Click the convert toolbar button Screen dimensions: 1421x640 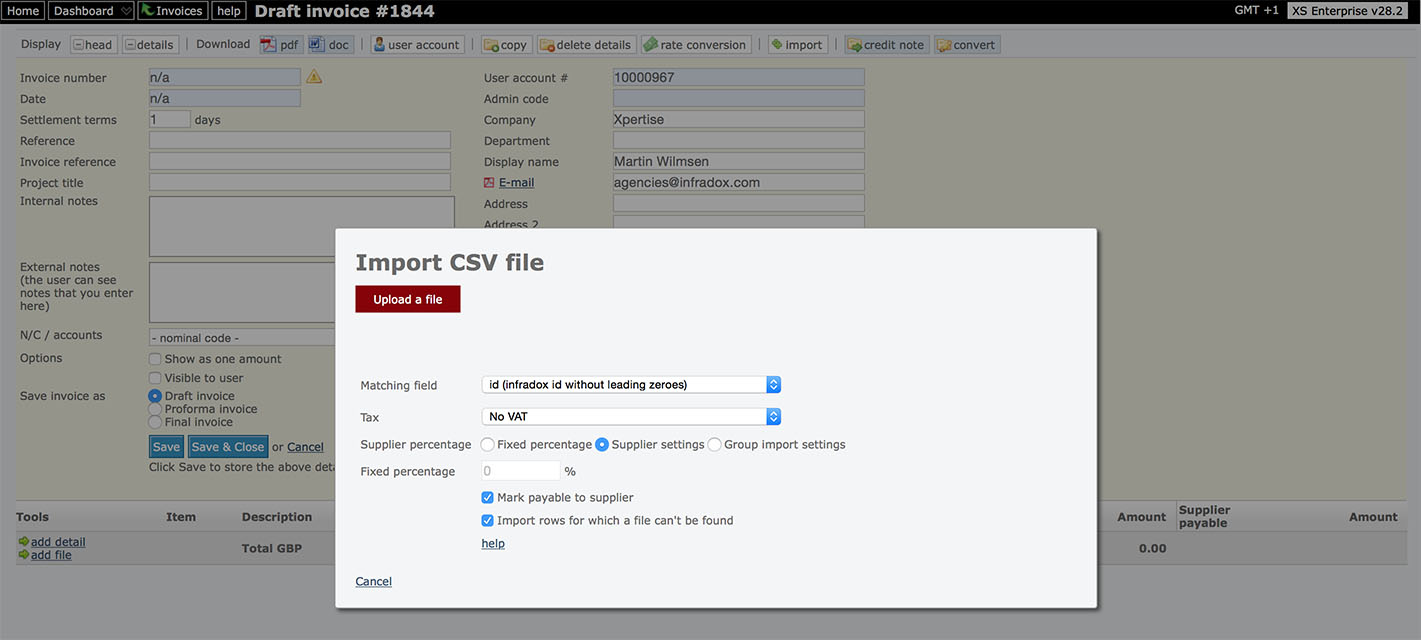point(967,45)
